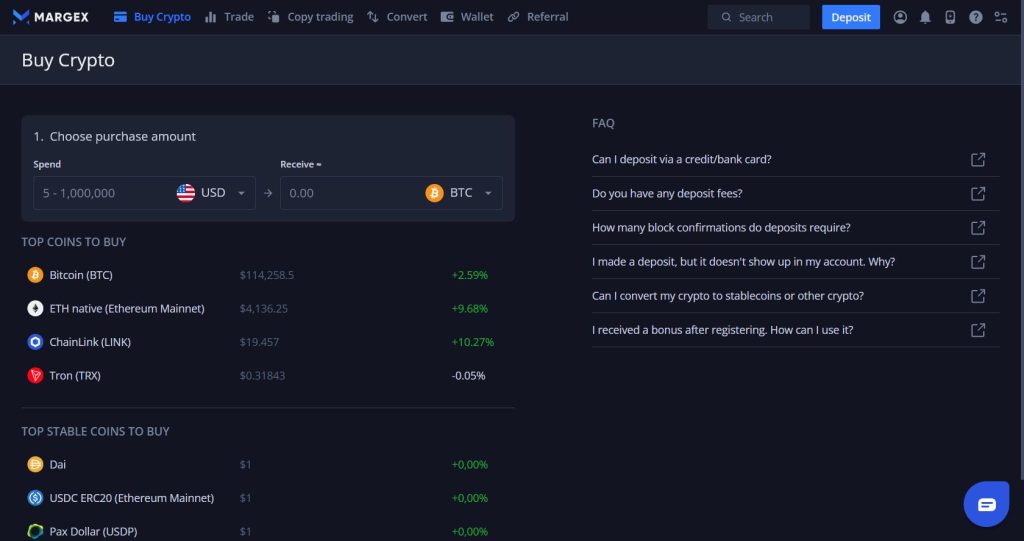The image size is (1024, 541).
Task: Open the Wallet page
Action: click(467, 17)
